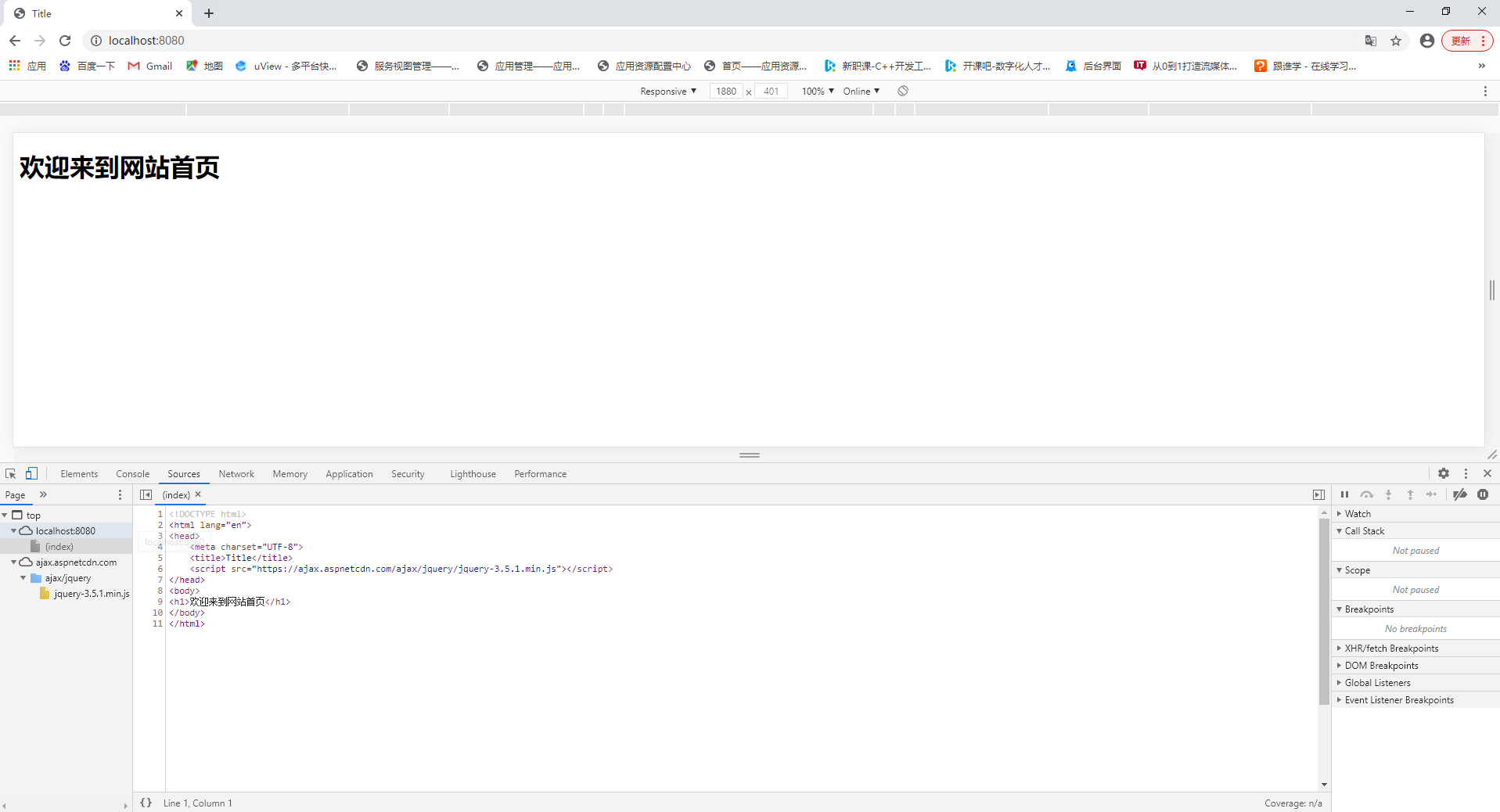Close the (index) file tab

coord(198,494)
